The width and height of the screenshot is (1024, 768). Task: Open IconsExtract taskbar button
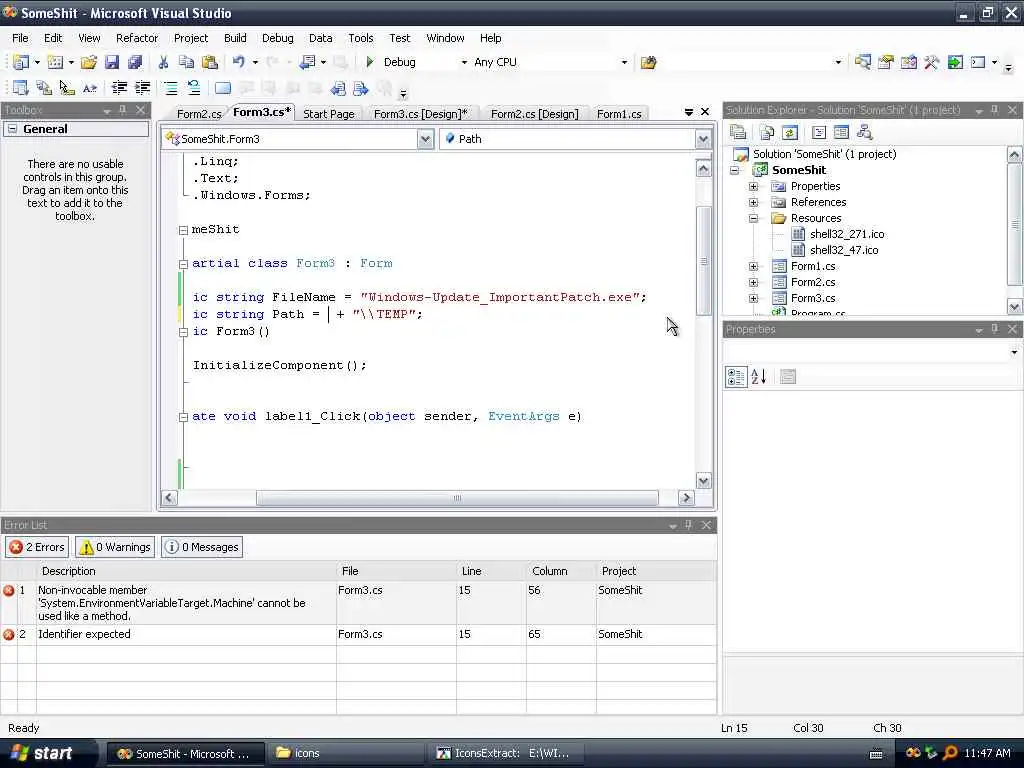(506, 753)
